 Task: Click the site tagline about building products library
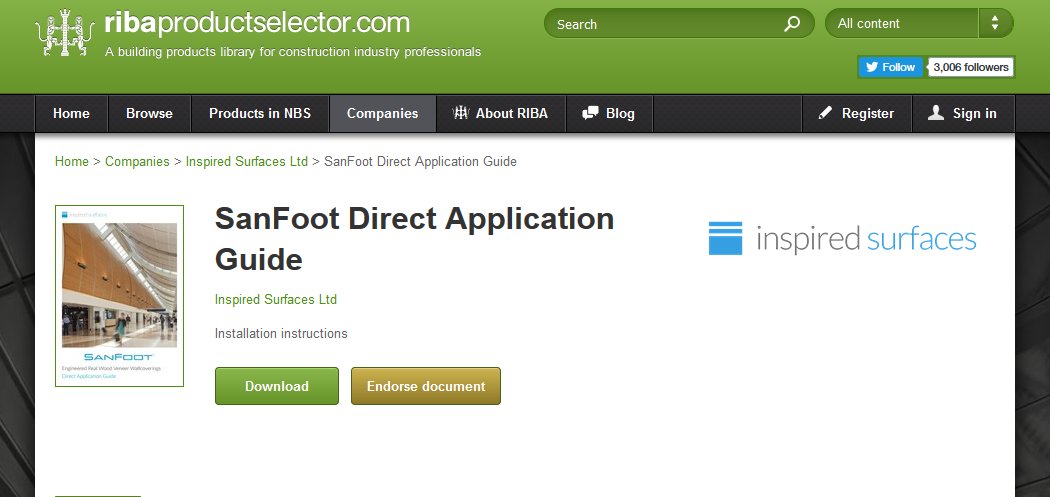[293, 52]
